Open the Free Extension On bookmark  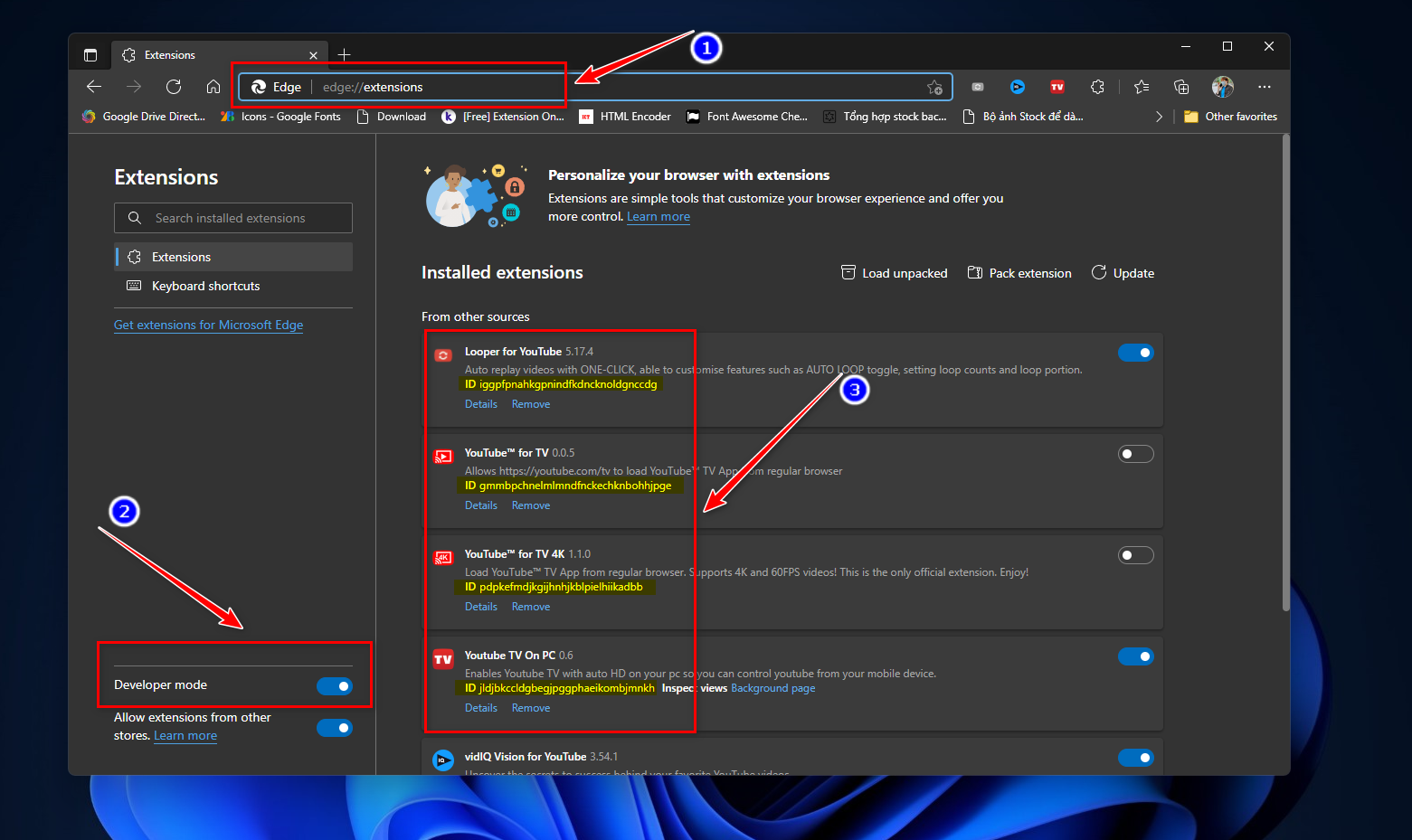[503, 117]
